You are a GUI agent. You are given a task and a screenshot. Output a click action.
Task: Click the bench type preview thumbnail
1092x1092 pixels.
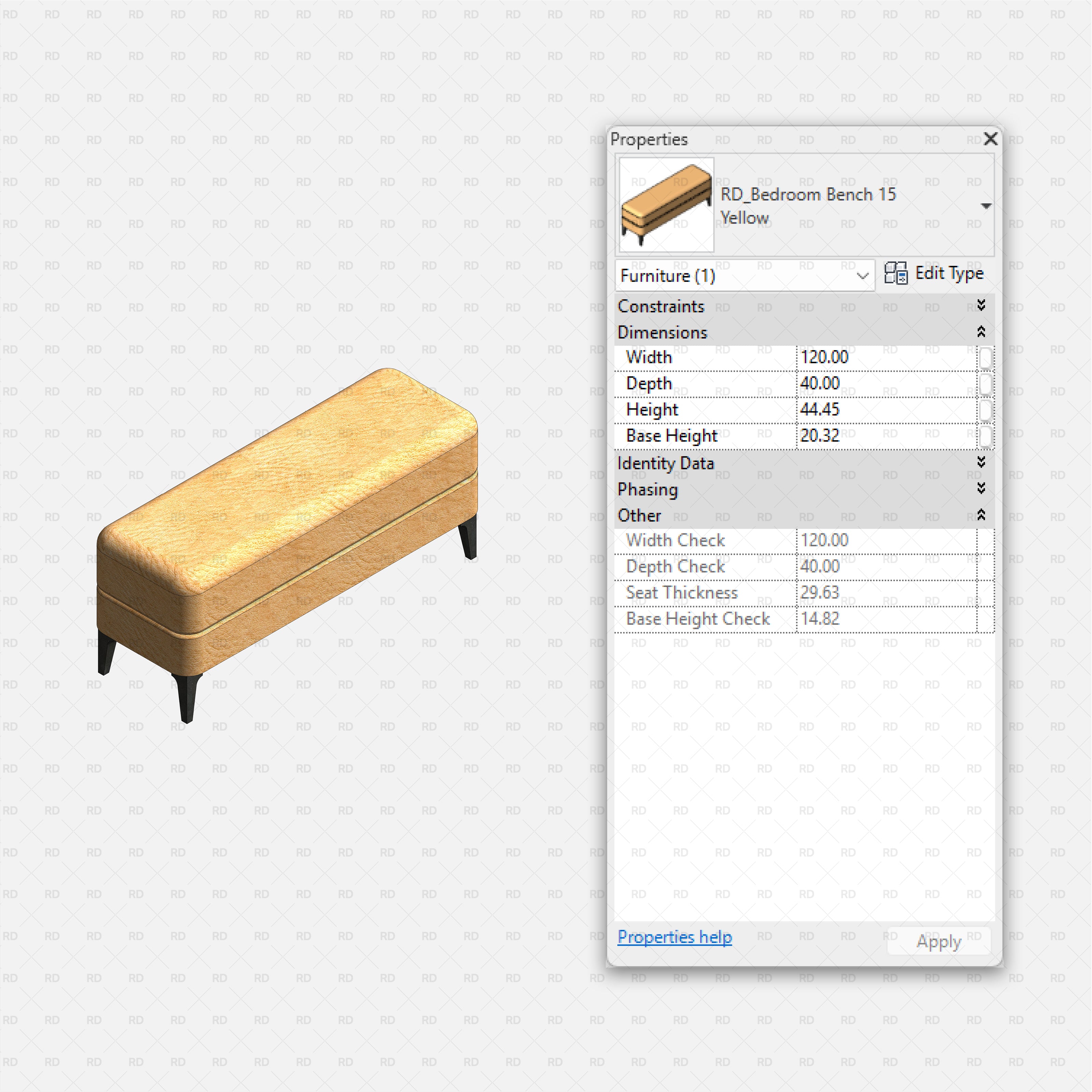(x=666, y=206)
